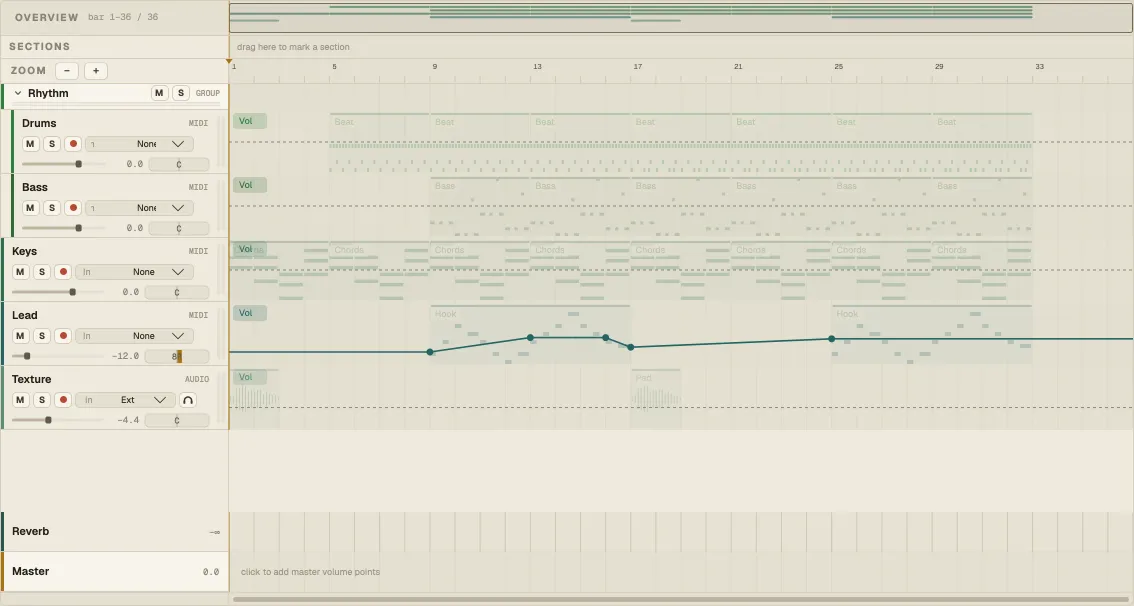Zoom in with the plus button
This screenshot has width=1134, height=606.
(x=95, y=70)
